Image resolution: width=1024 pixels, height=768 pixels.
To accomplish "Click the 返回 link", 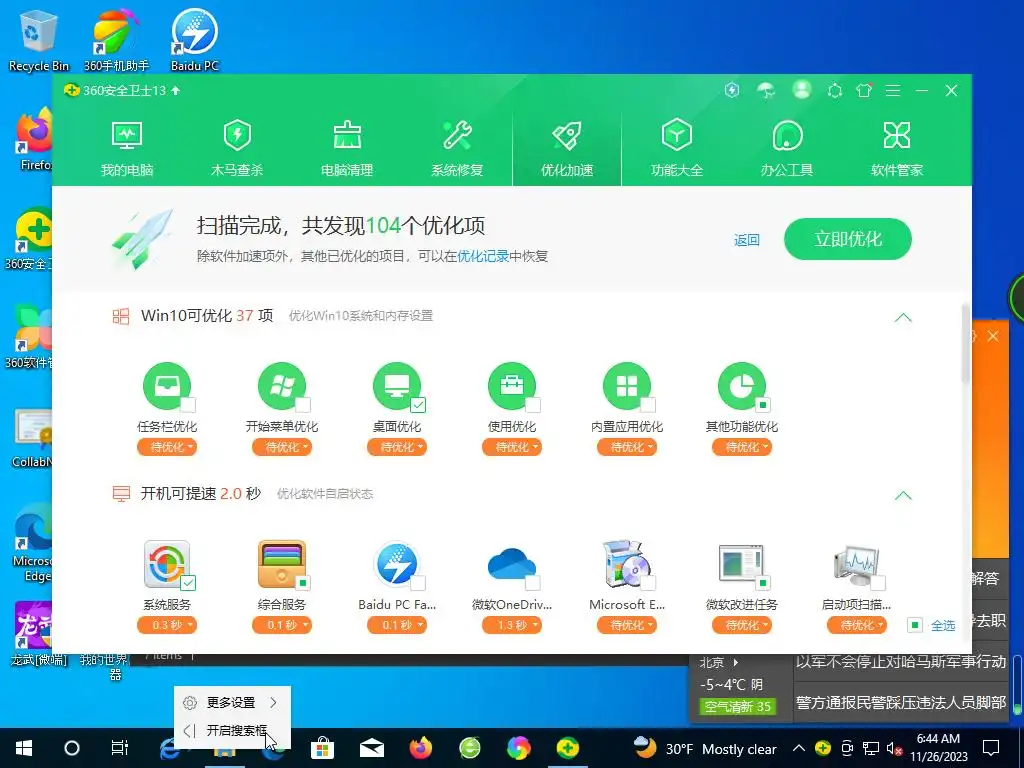I will click(x=746, y=240).
